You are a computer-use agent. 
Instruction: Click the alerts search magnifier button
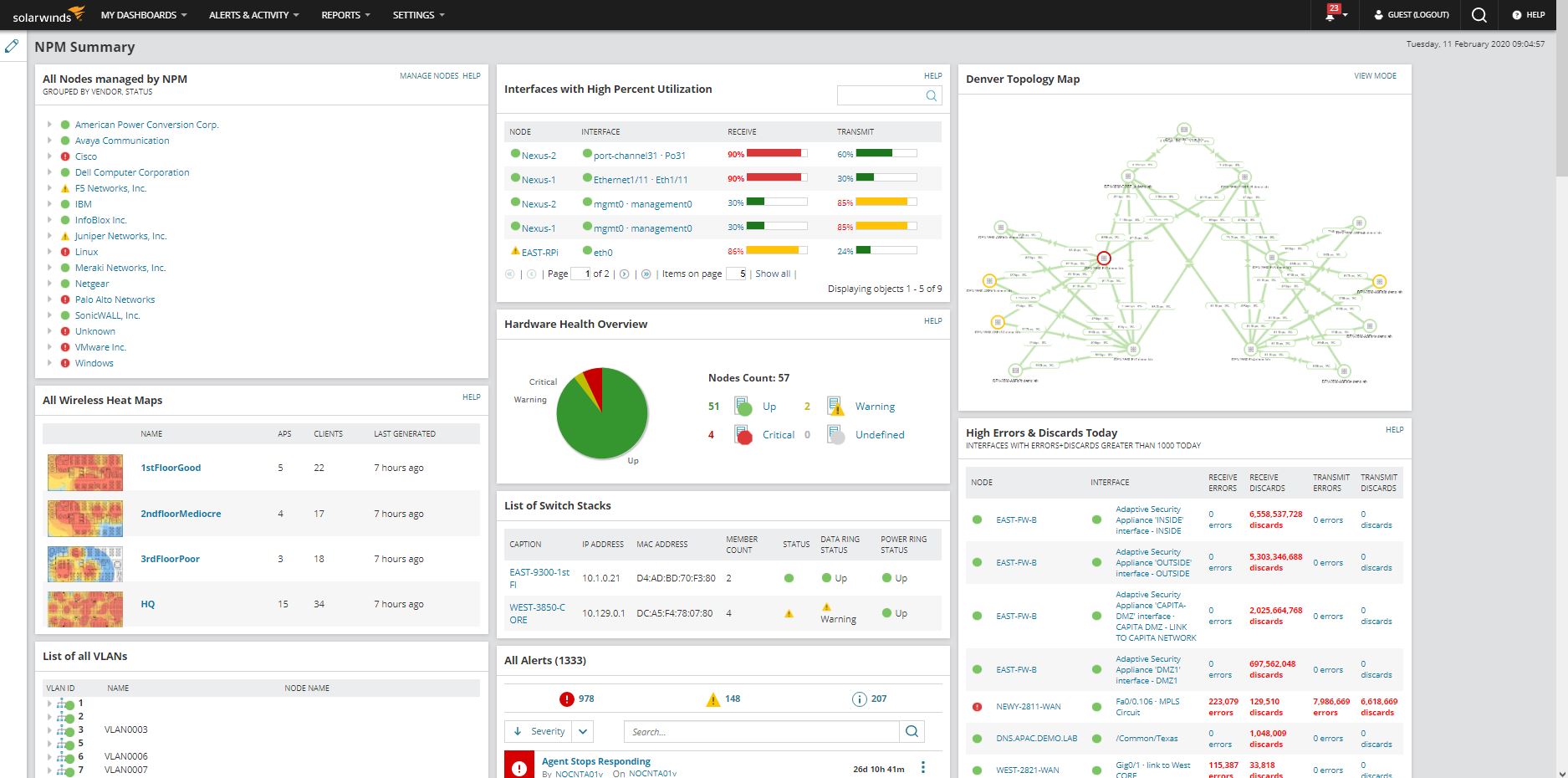click(x=912, y=731)
